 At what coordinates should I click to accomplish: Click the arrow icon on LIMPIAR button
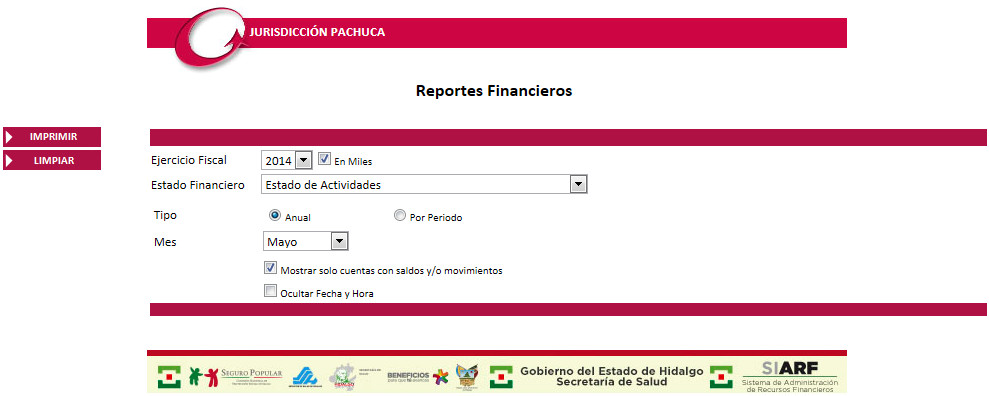(9, 160)
